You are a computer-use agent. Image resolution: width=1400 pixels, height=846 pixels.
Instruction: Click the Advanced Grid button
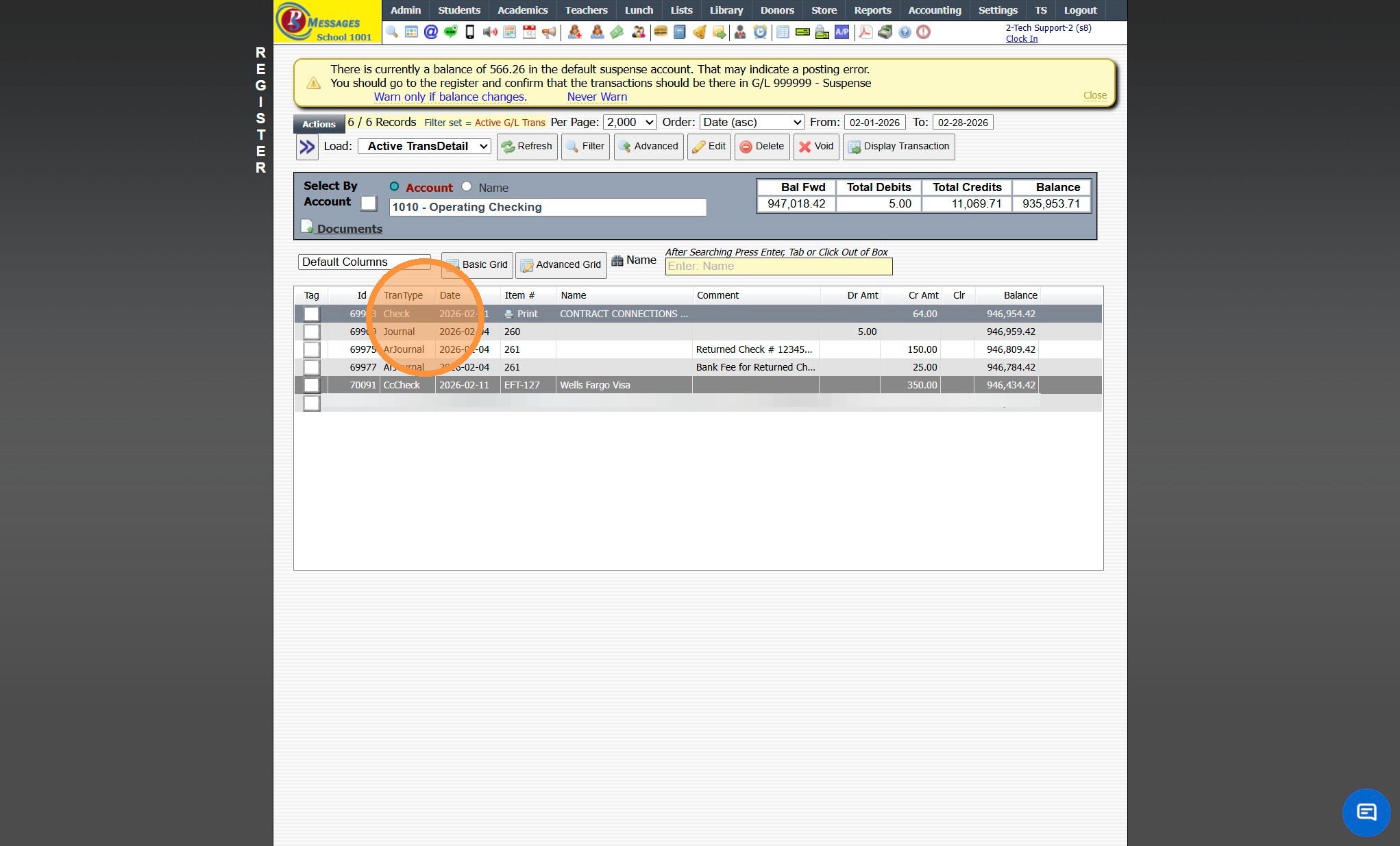pos(561,264)
